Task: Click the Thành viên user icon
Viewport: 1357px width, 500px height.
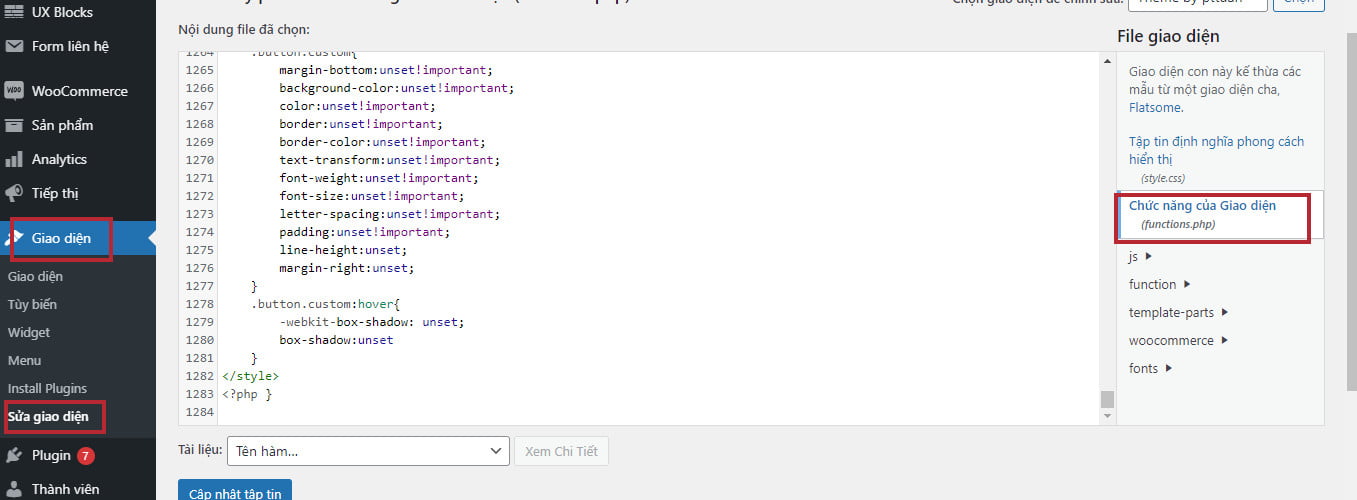Action: 14,489
